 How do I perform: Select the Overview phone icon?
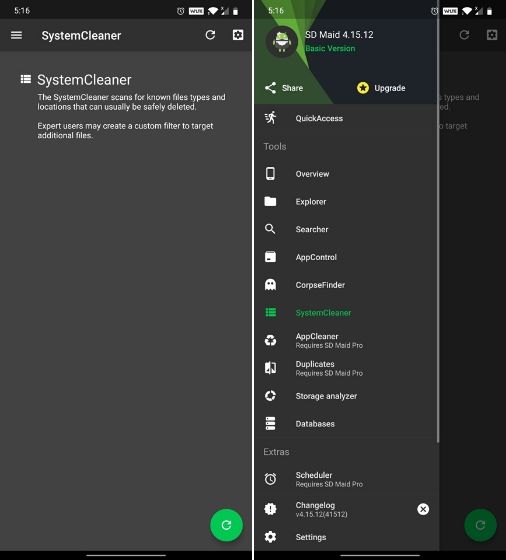(270, 174)
